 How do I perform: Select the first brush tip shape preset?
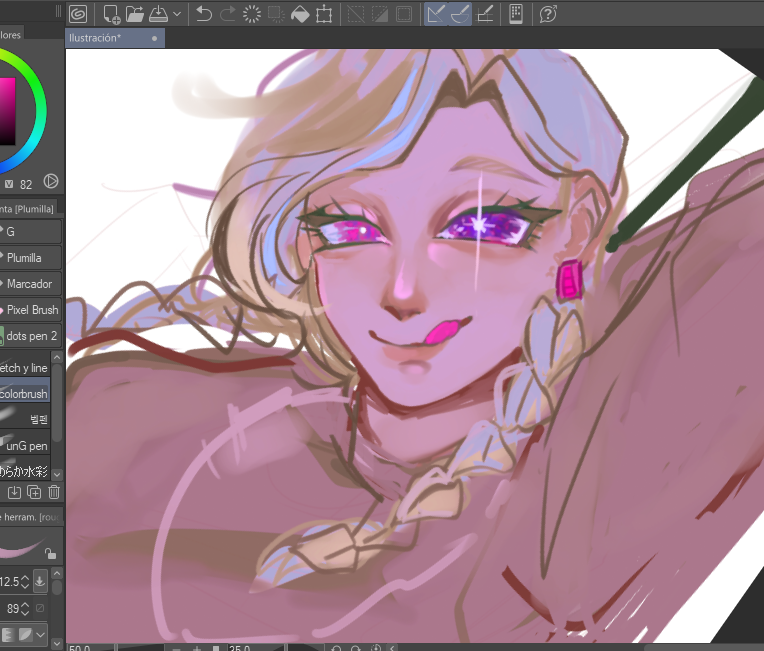click(7, 635)
